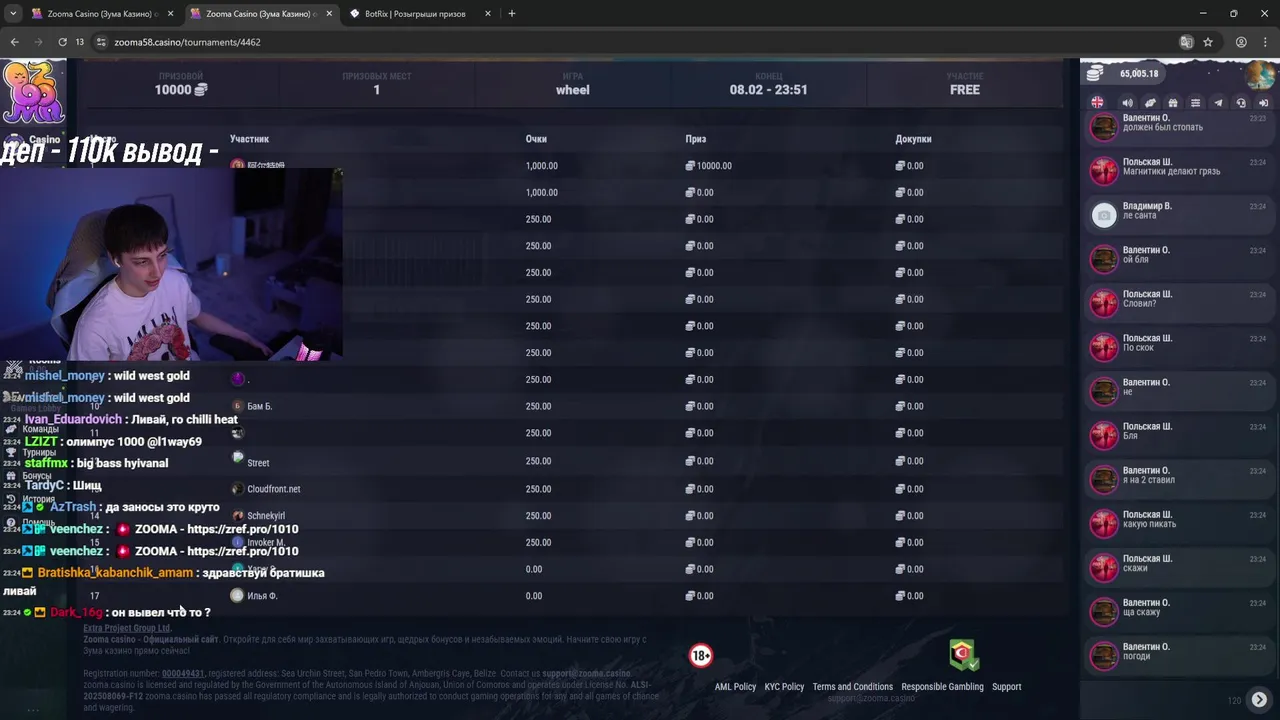Open a new browser tab

[512, 14]
